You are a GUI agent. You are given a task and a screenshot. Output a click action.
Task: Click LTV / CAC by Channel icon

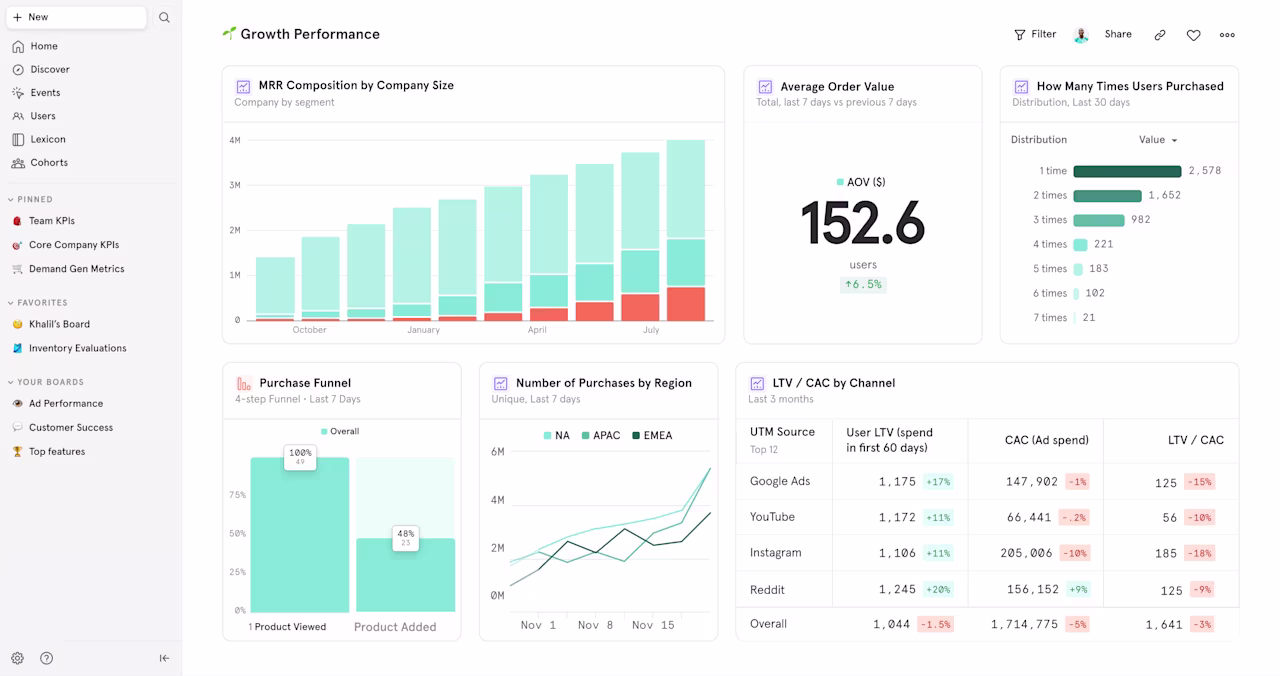pos(757,383)
